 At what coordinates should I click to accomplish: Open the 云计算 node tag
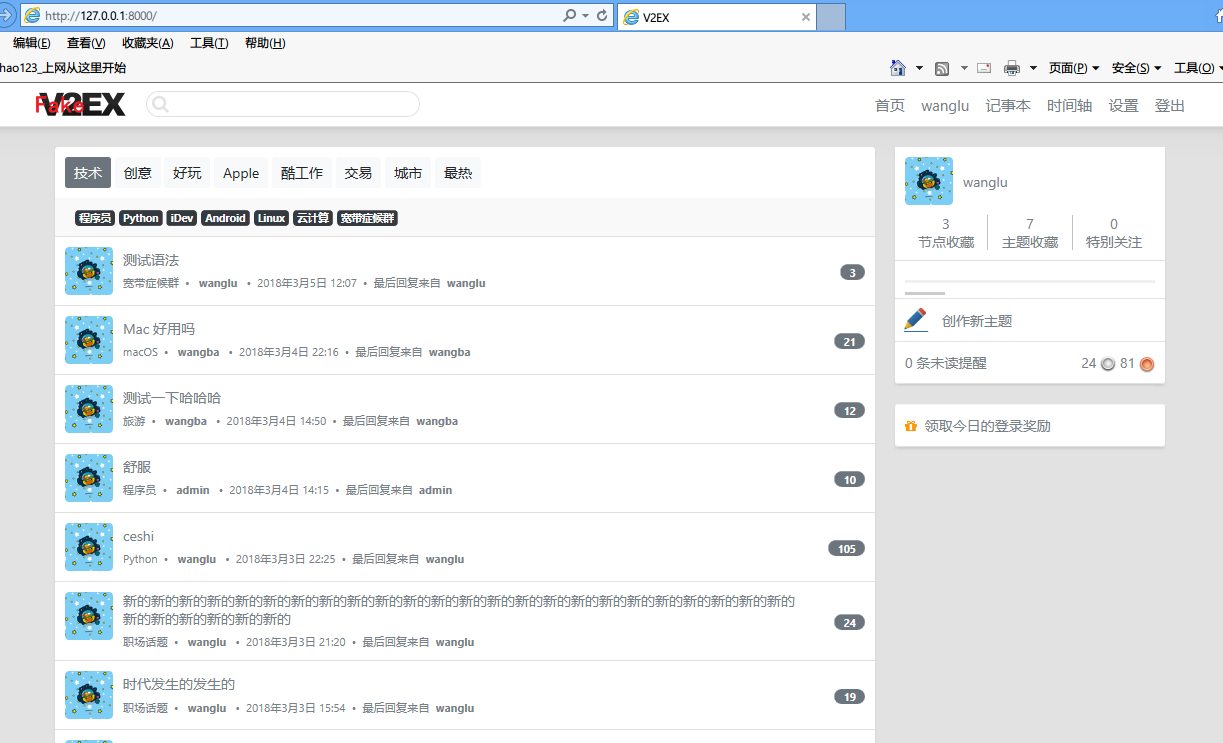313,218
